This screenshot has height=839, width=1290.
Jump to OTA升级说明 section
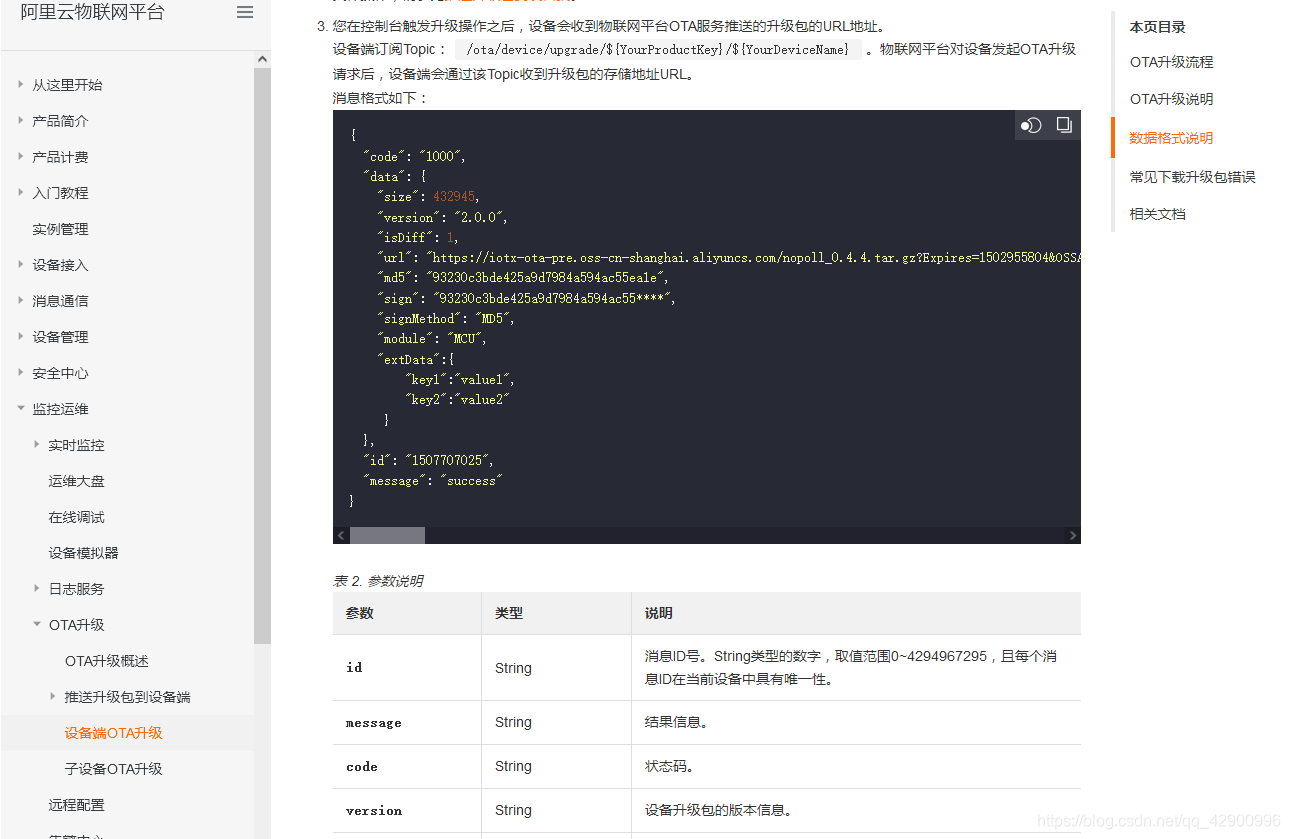(1171, 99)
